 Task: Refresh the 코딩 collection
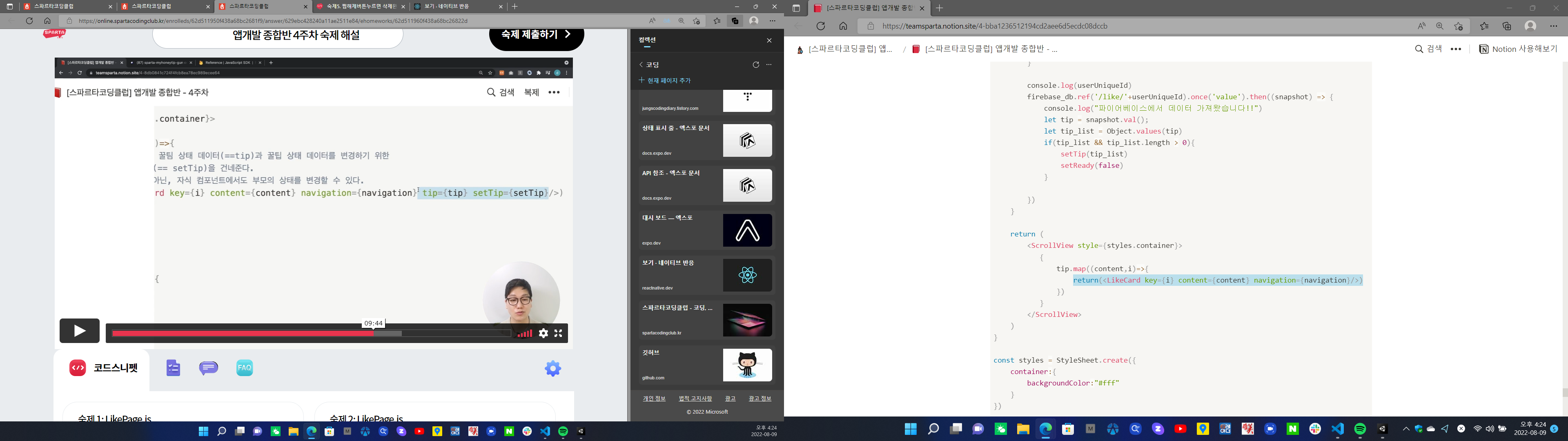click(x=756, y=65)
